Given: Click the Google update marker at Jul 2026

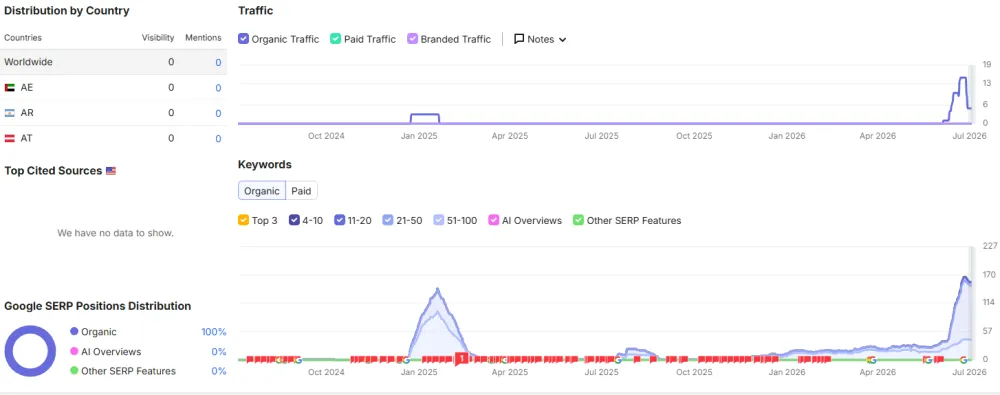Looking at the screenshot, I should 963,360.
